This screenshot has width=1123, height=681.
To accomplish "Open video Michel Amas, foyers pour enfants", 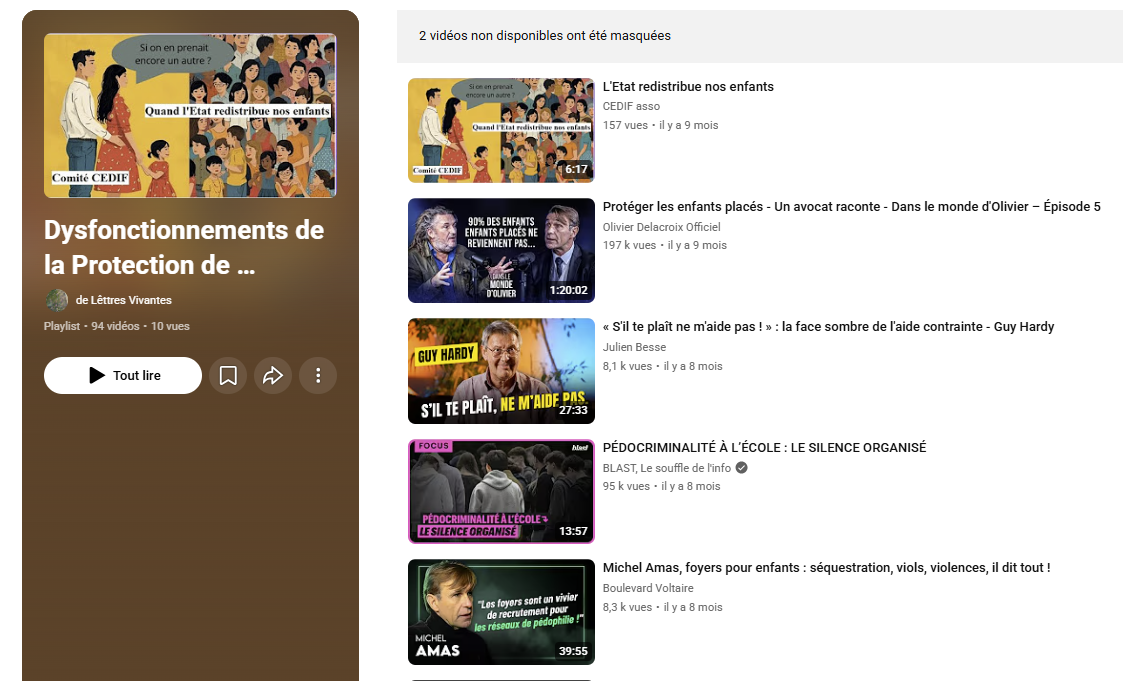I will (x=826, y=568).
